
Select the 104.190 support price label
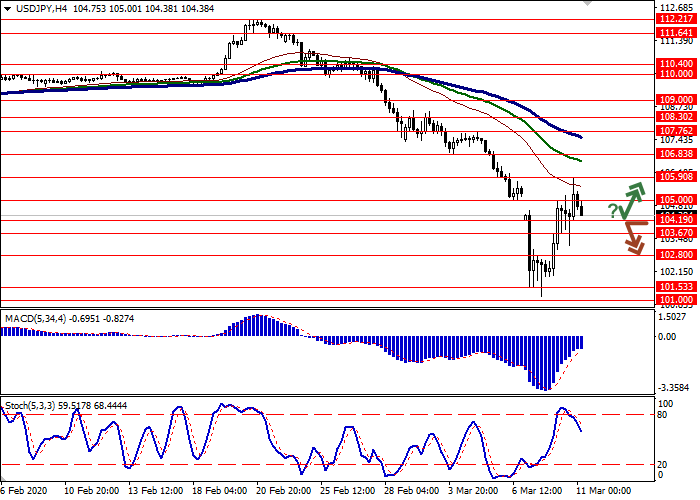point(677,219)
